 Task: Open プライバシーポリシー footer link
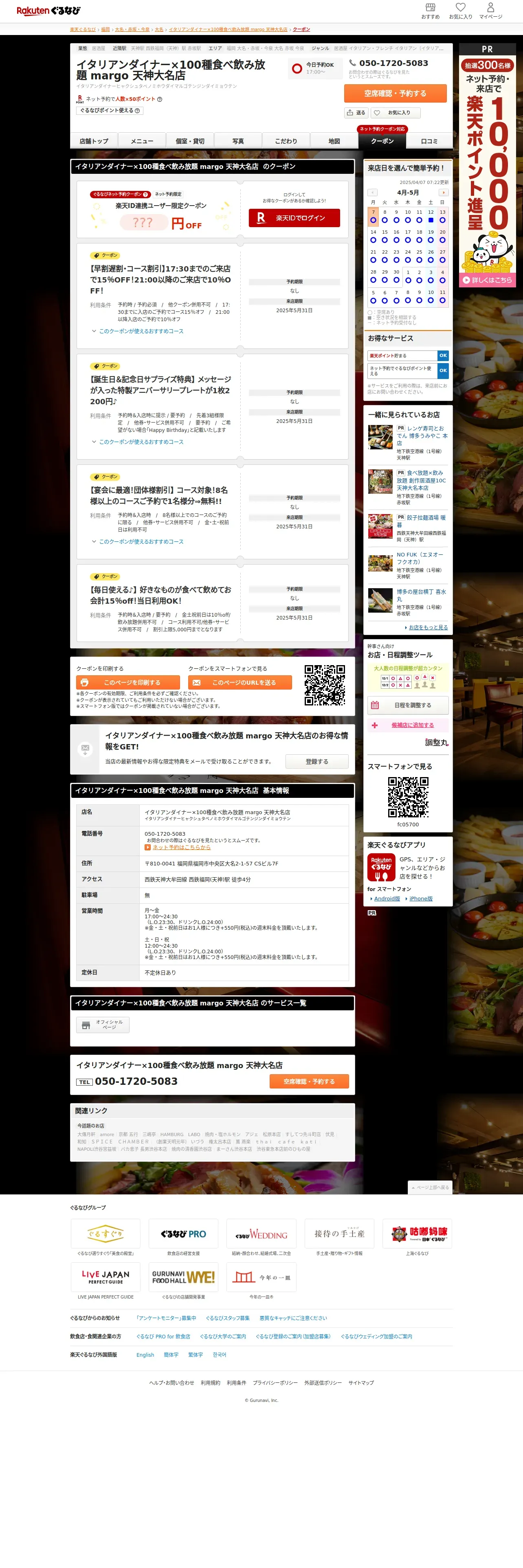tap(275, 1383)
